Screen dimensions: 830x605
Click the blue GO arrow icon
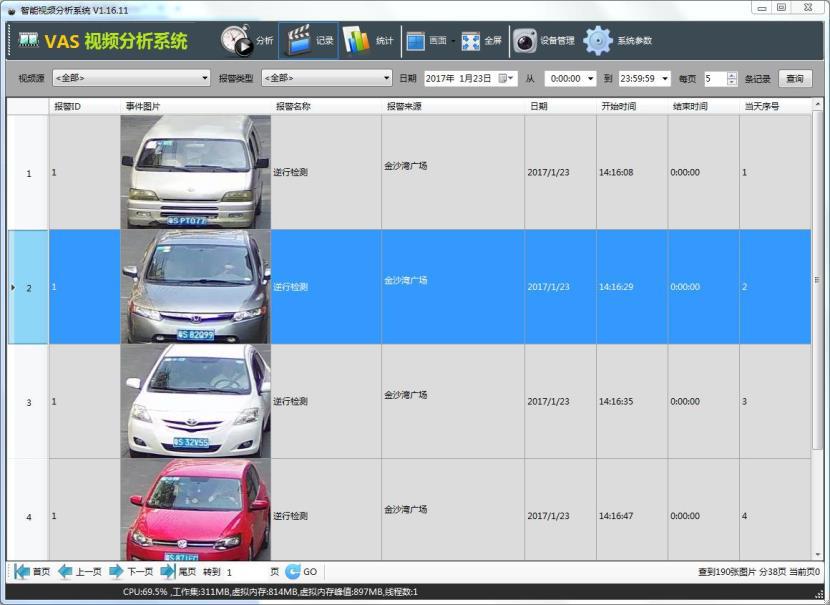[x=293, y=571]
